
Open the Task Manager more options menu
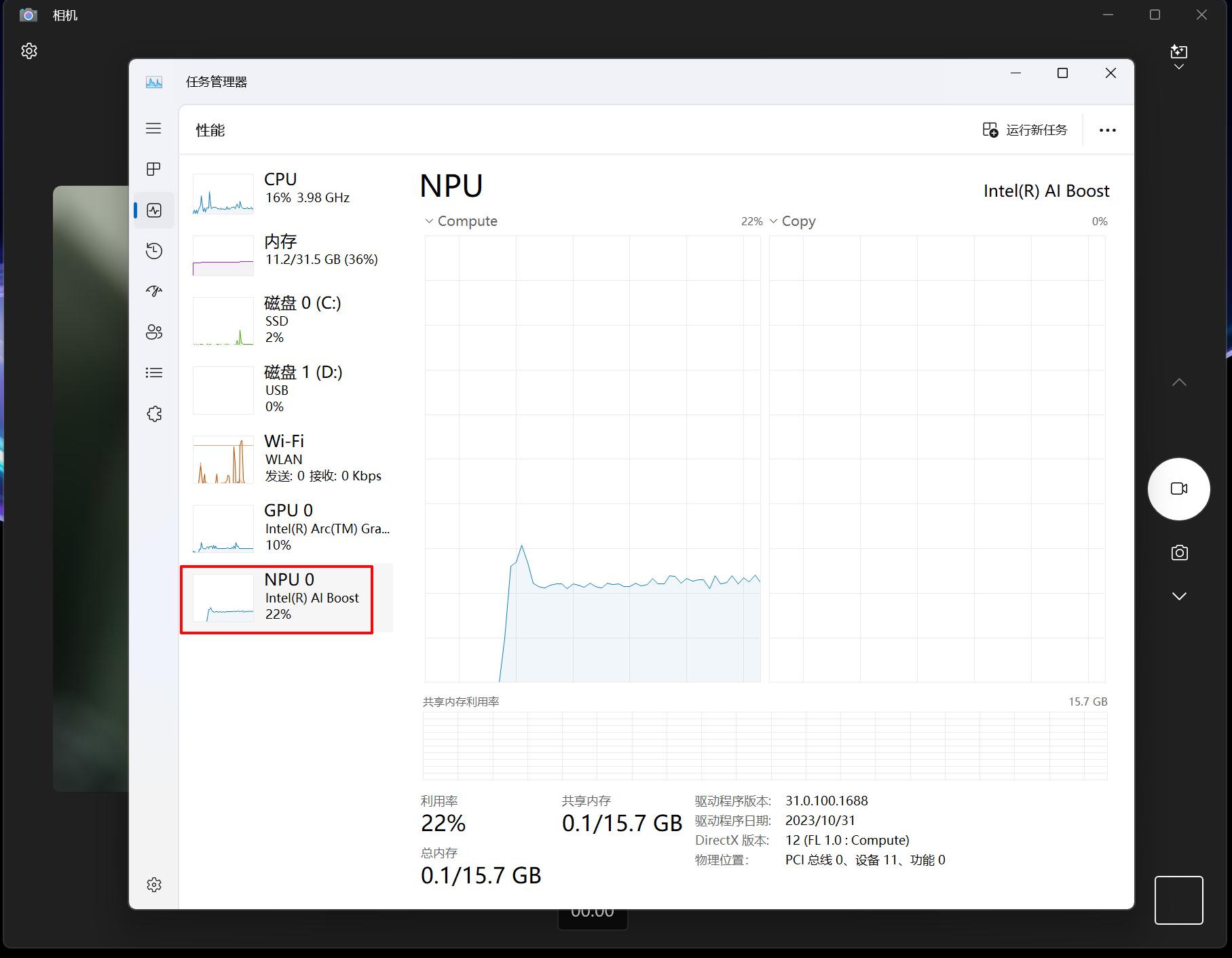[1107, 130]
